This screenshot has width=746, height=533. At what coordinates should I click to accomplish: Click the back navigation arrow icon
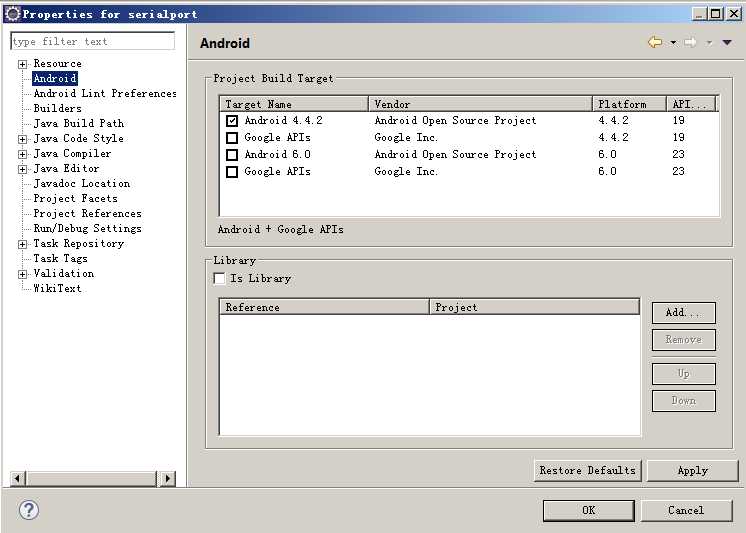(655, 42)
